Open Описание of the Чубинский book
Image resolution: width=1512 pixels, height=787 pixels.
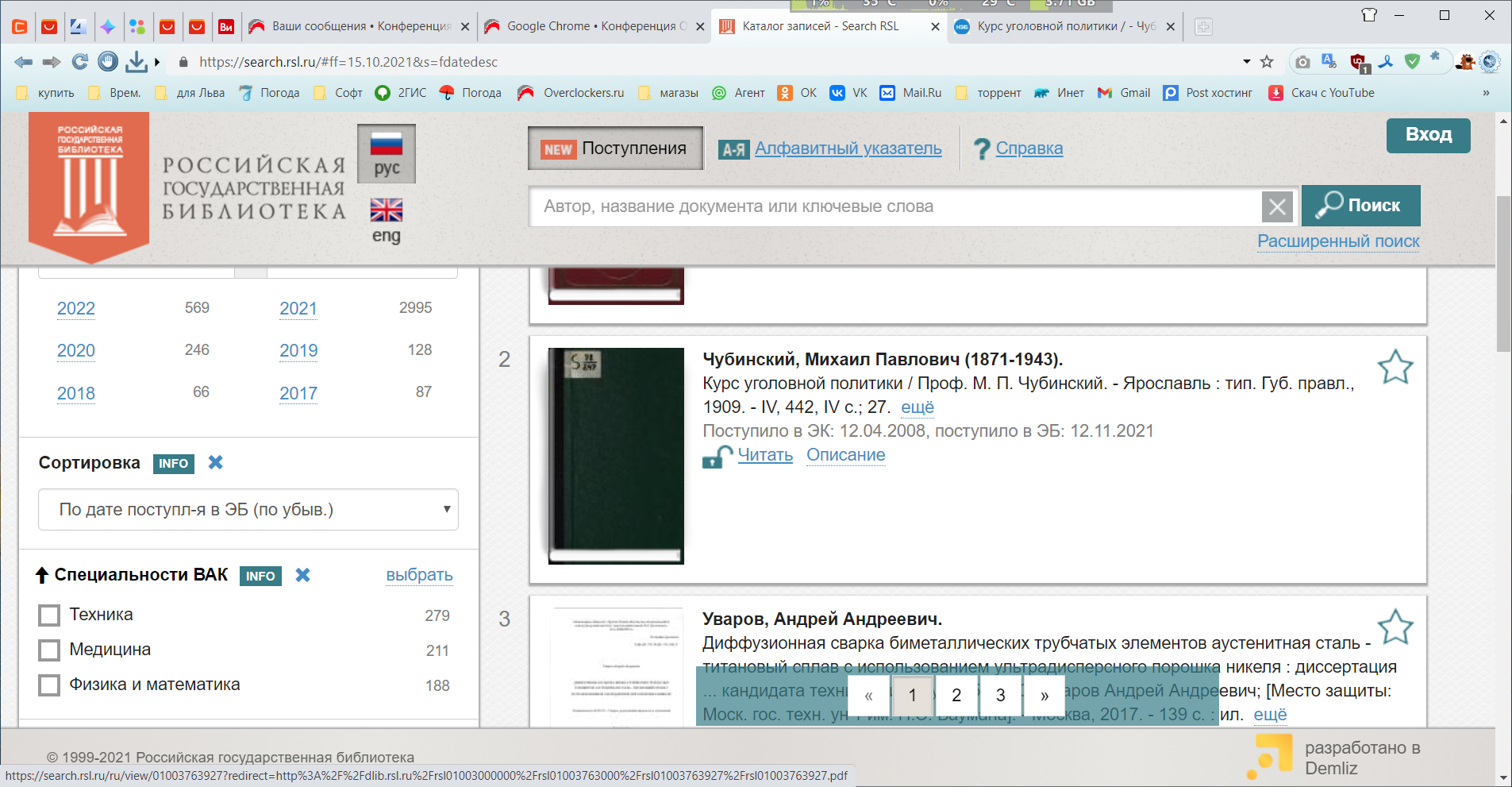845,455
